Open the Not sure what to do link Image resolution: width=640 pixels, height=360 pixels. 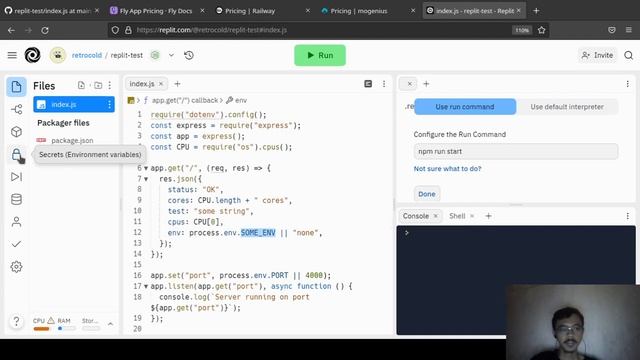coord(447,169)
